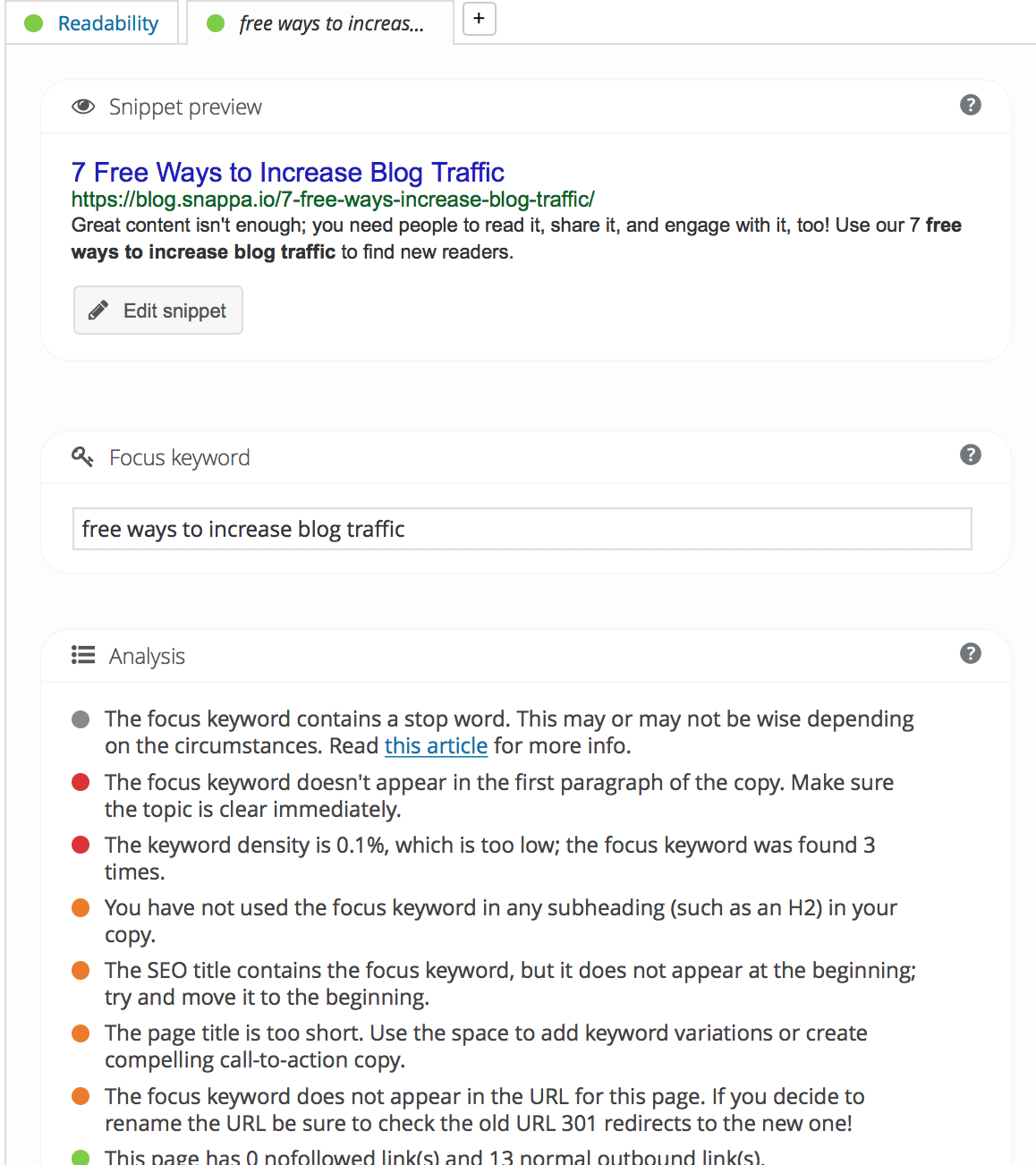Viewport: 1036px width, 1165px height.
Task: Click the snippet title '7 Free Ways to Increase Blog Traffic'
Action: tap(288, 172)
